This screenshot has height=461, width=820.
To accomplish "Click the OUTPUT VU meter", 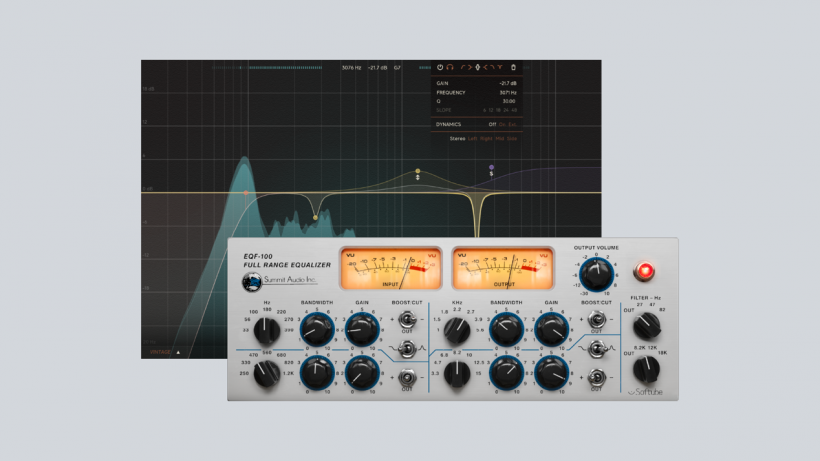I will [503, 269].
